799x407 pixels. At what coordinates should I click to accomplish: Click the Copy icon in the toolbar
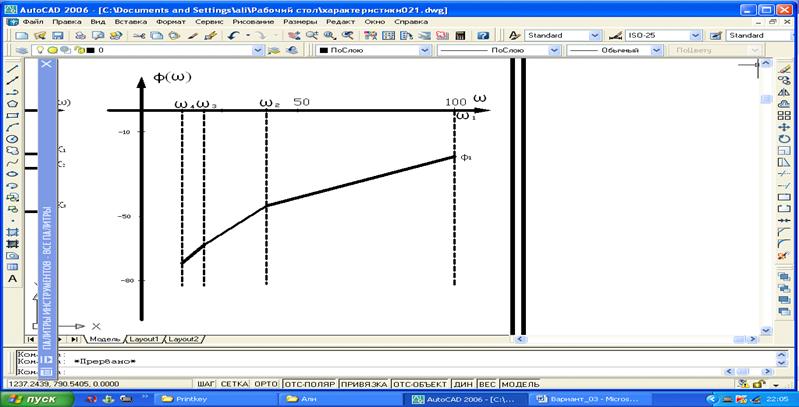[157, 36]
